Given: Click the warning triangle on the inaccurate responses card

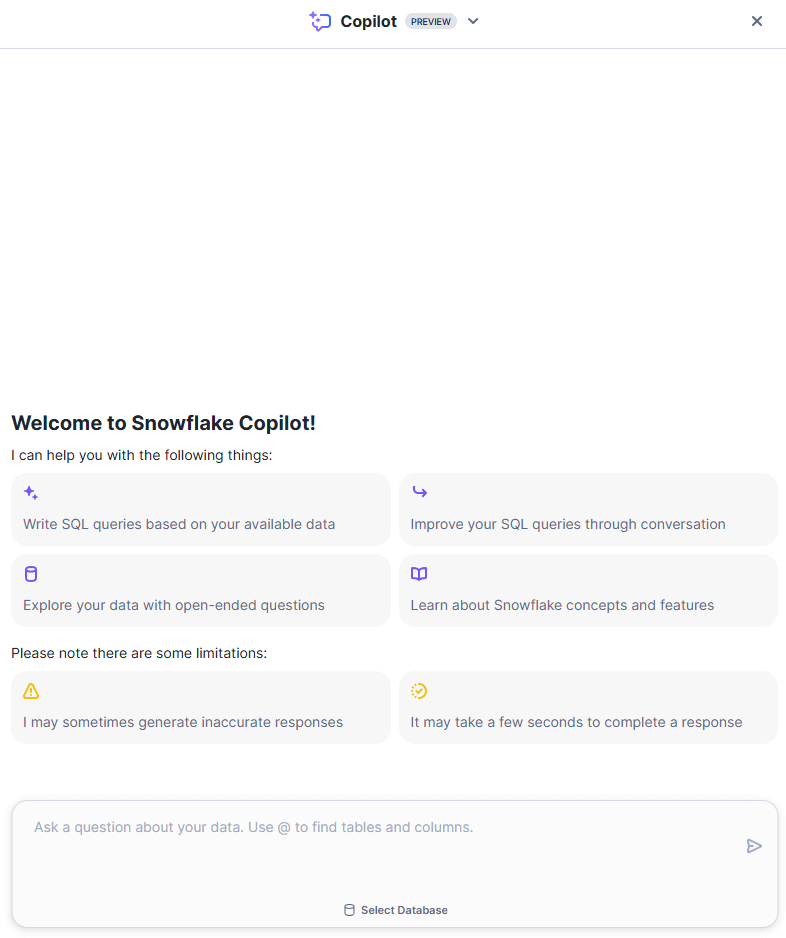Looking at the screenshot, I should 30,690.
